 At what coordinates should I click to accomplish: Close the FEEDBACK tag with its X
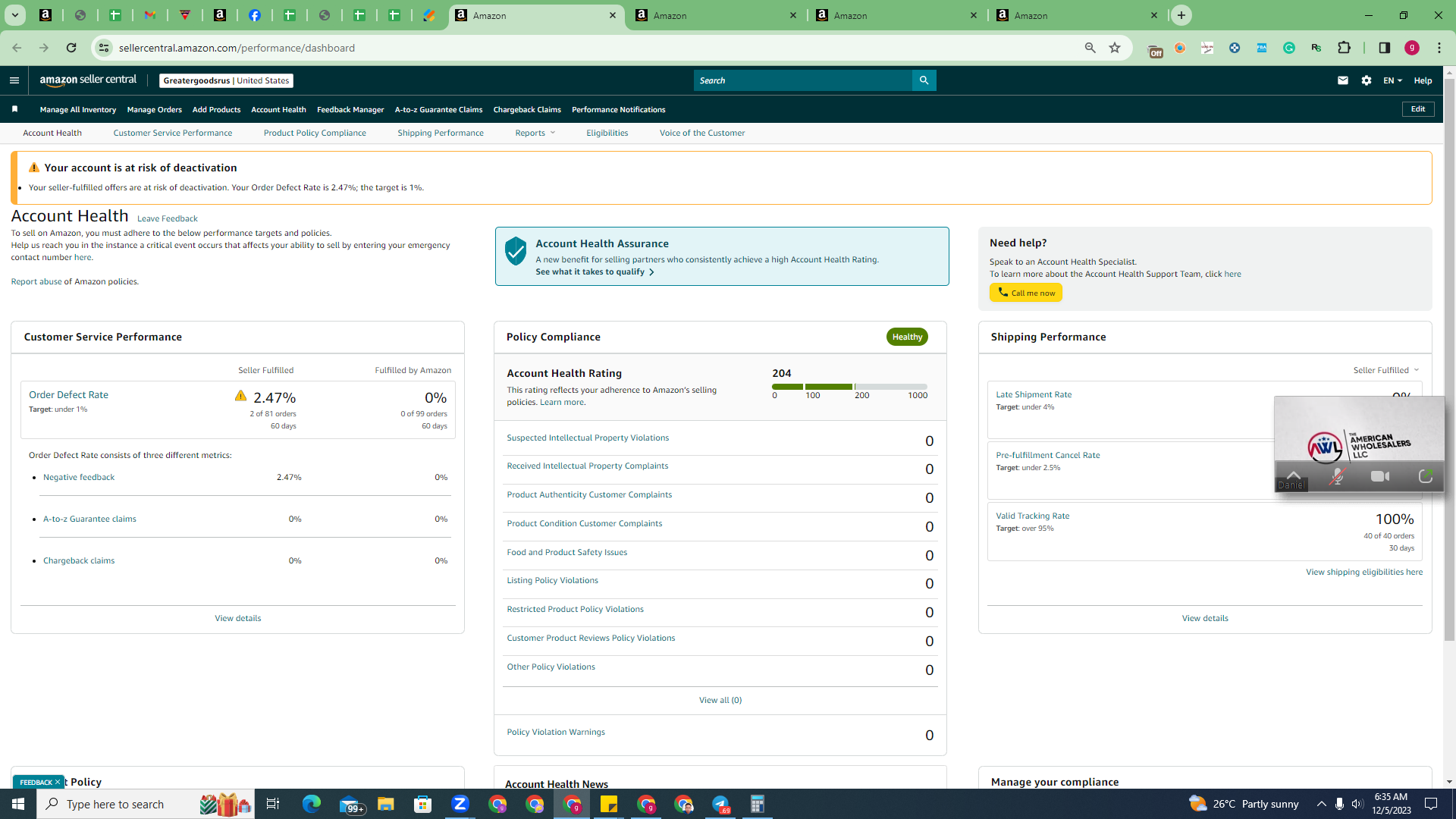(57, 782)
